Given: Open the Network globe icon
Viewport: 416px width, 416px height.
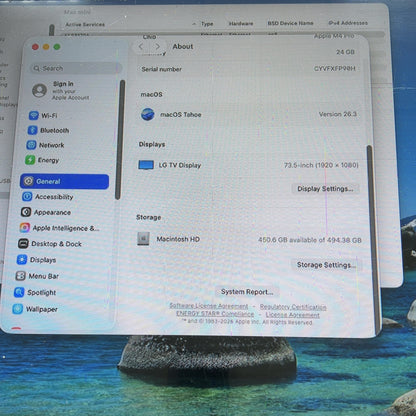Looking at the screenshot, I should [31, 145].
